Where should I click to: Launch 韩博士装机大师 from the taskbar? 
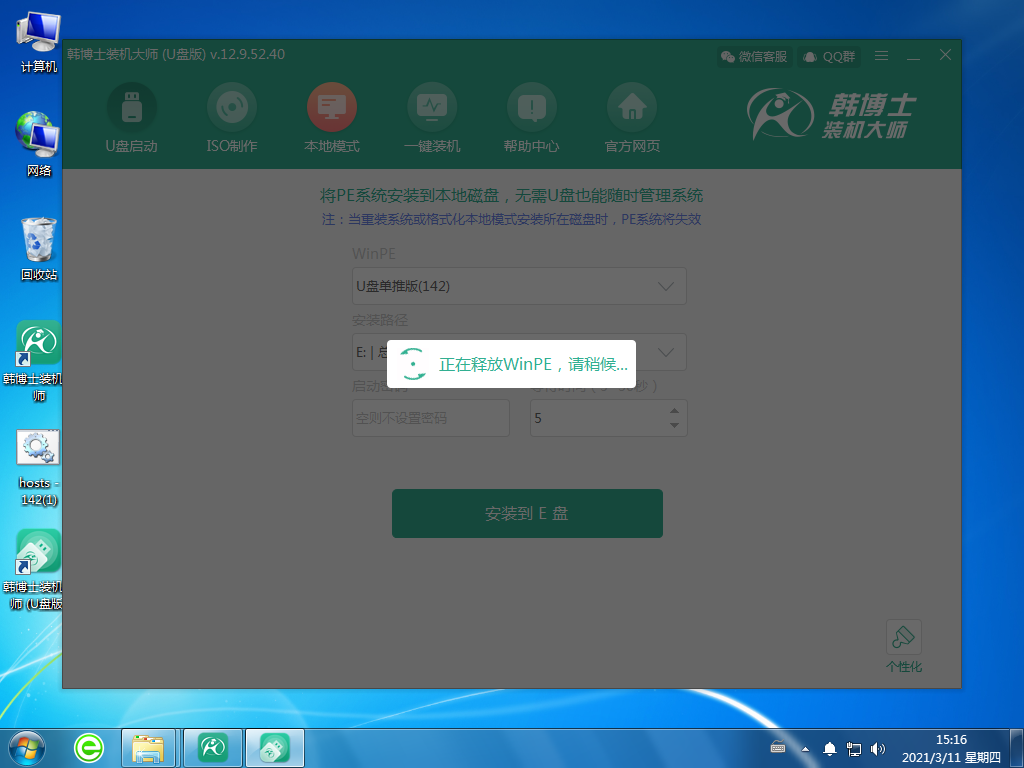tap(212, 747)
